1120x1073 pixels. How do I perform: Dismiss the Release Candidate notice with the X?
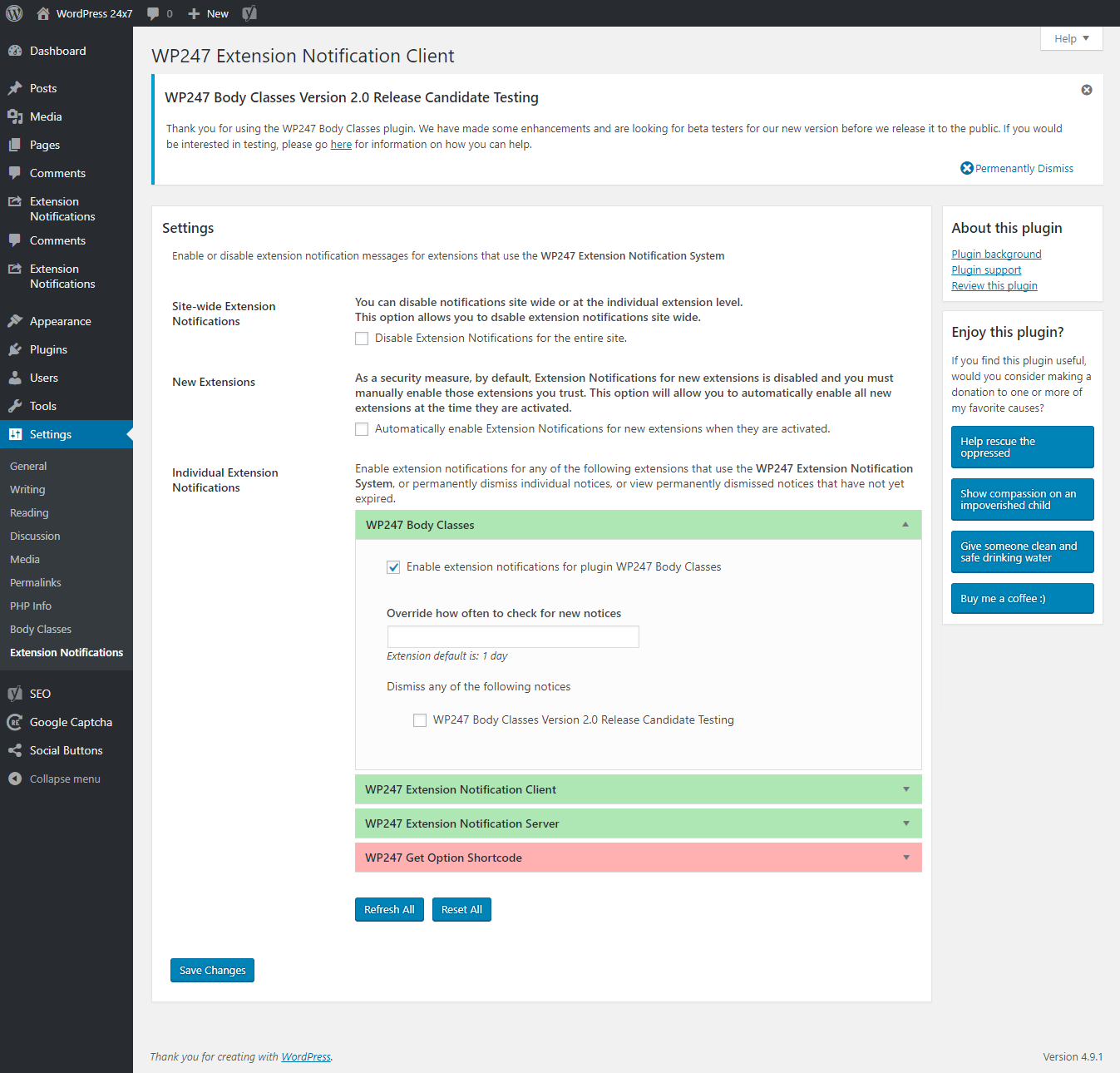click(x=1087, y=90)
